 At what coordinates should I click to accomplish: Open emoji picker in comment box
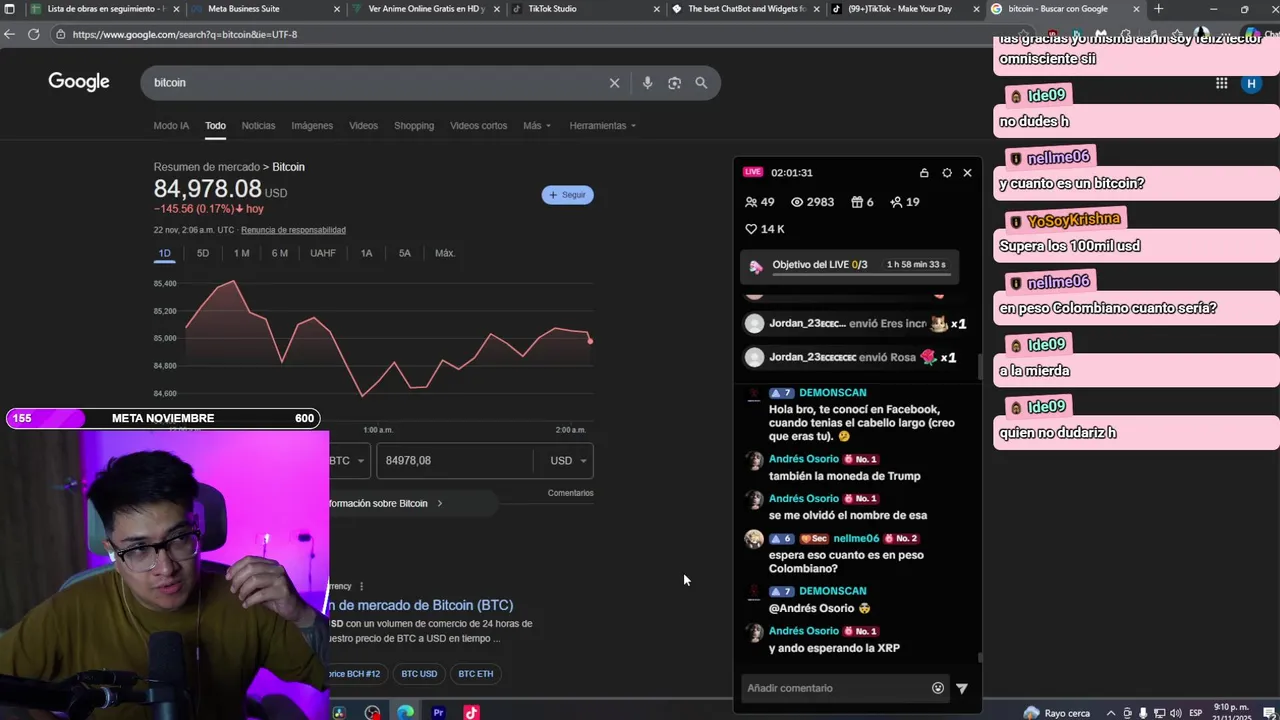pyautogui.click(x=938, y=688)
